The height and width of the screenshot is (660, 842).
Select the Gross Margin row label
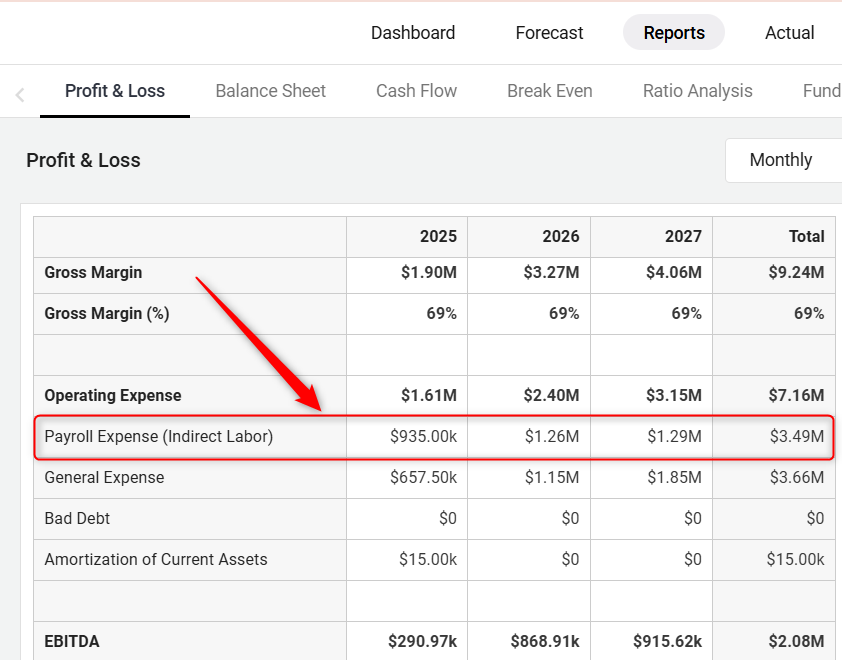pyautogui.click(x=93, y=272)
